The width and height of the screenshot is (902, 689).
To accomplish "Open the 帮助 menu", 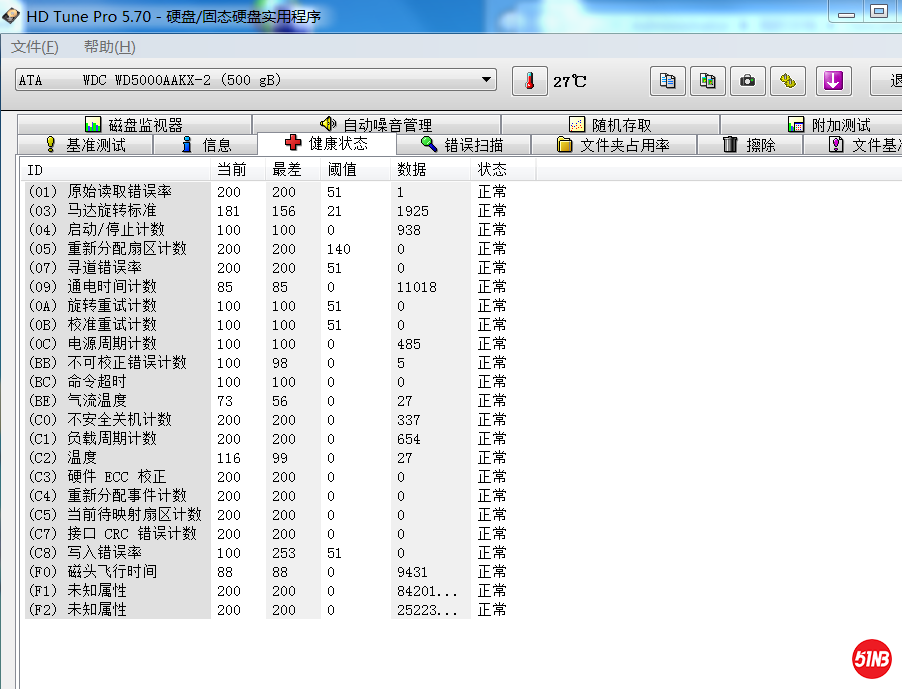I will point(109,47).
